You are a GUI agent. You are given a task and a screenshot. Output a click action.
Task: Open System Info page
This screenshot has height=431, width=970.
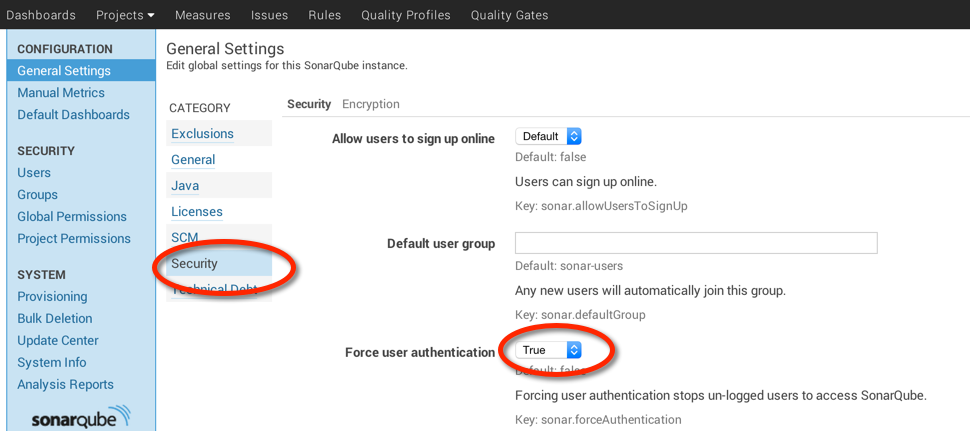click(x=51, y=362)
